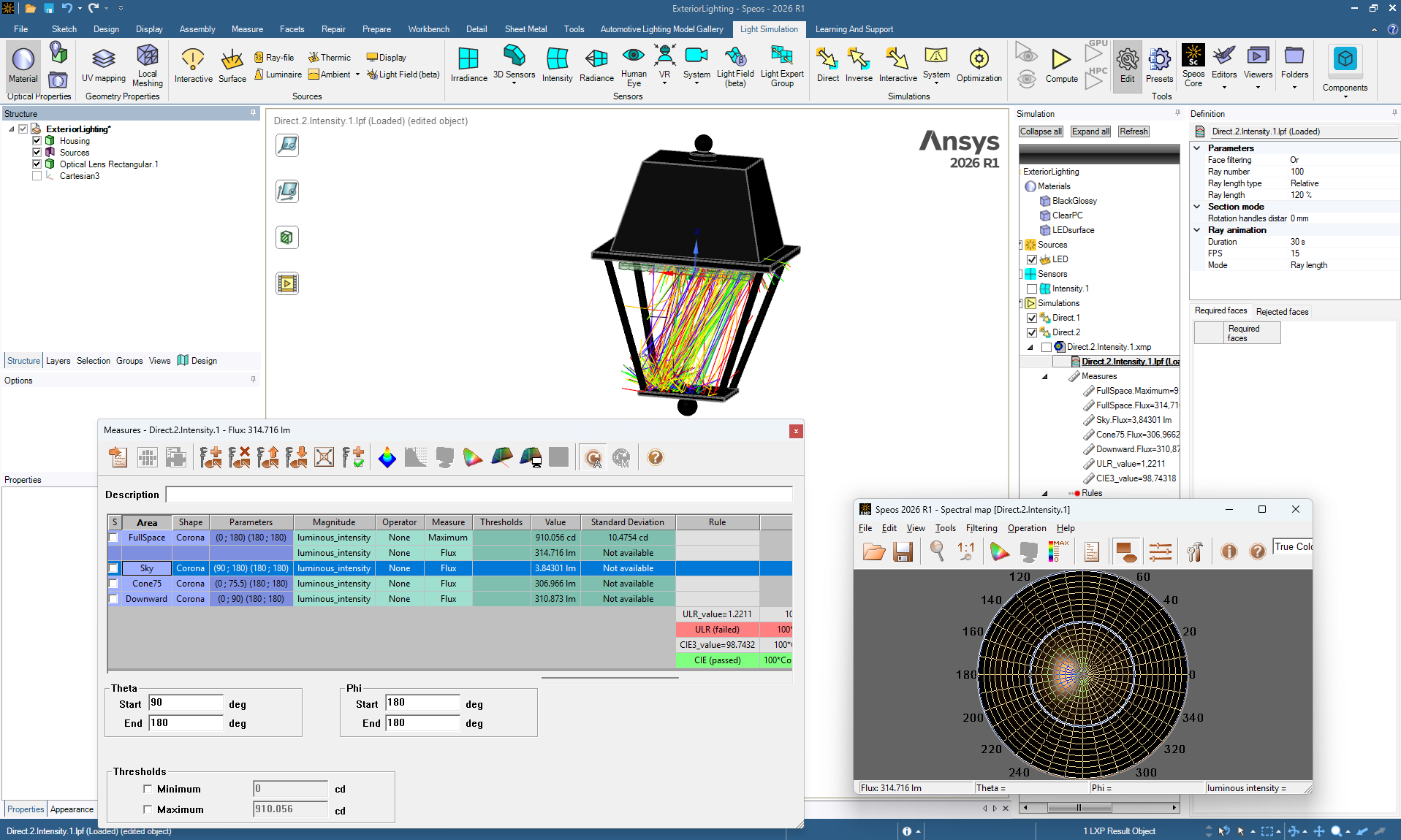Collapse the Measures node in Simulation tree

pos(1045,377)
